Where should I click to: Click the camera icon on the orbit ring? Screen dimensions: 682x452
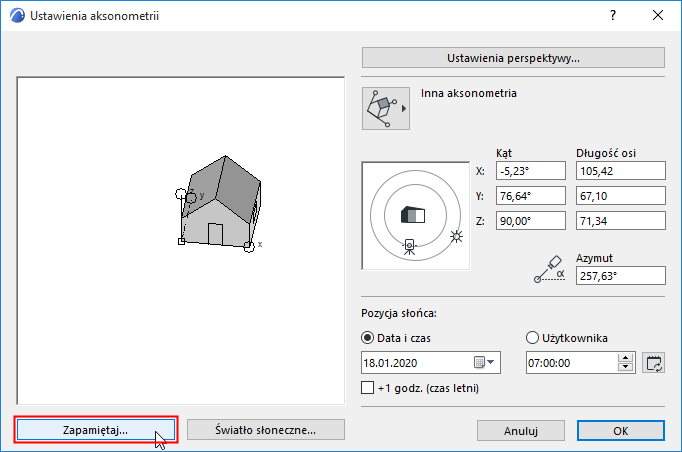(x=409, y=247)
